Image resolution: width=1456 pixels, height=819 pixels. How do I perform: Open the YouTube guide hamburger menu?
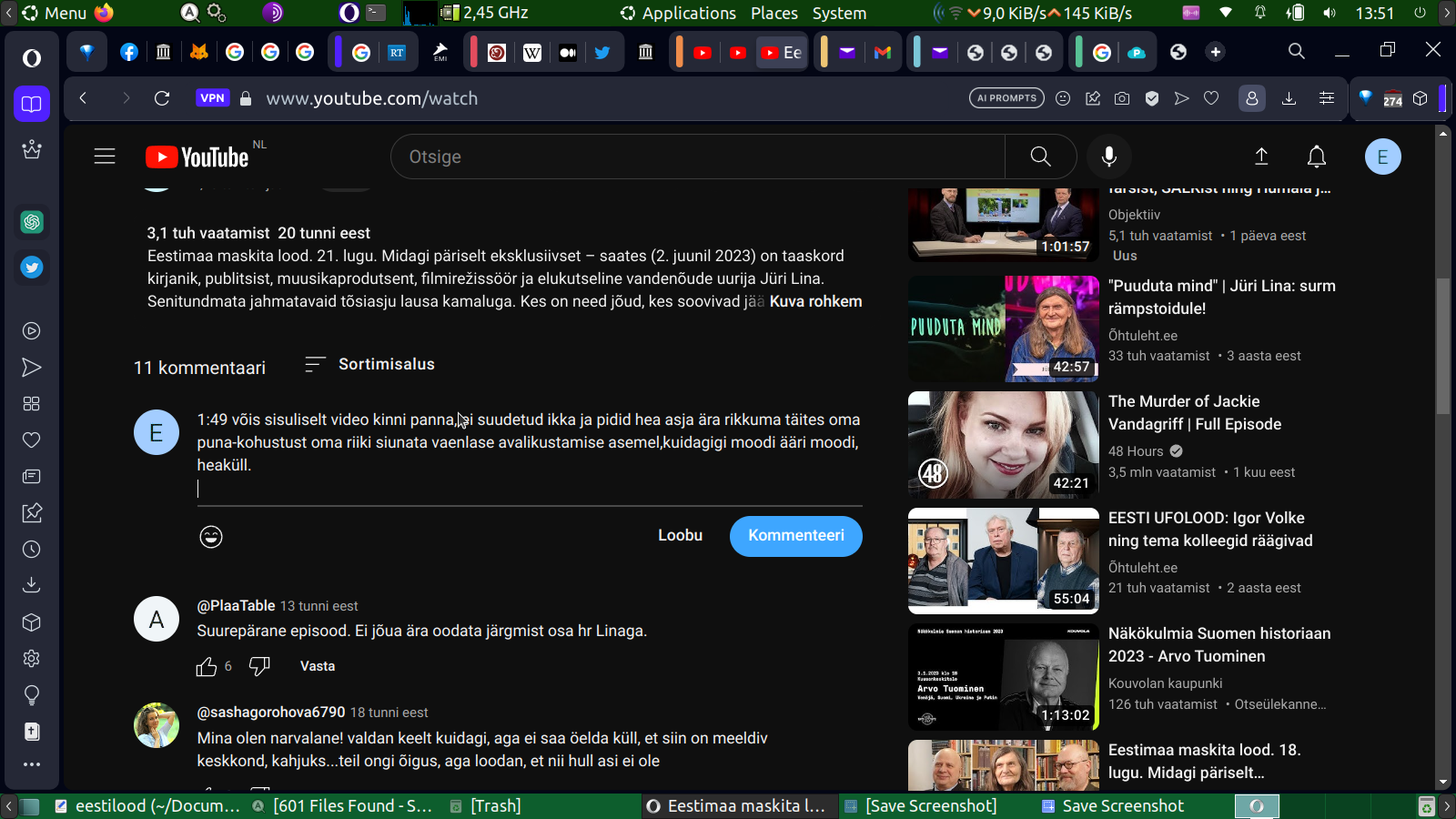coord(105,157)
